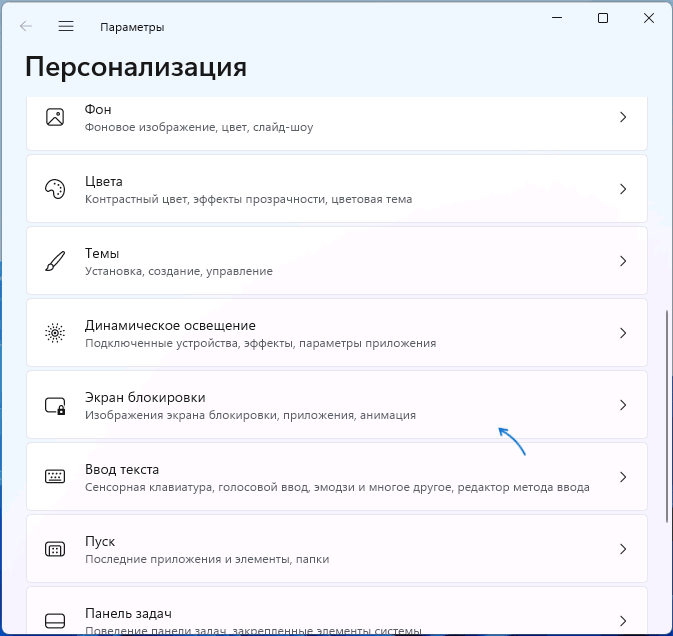Open Экран блокировки via its chevron
This screenshot has width=673, height=636.
(623, 405)
